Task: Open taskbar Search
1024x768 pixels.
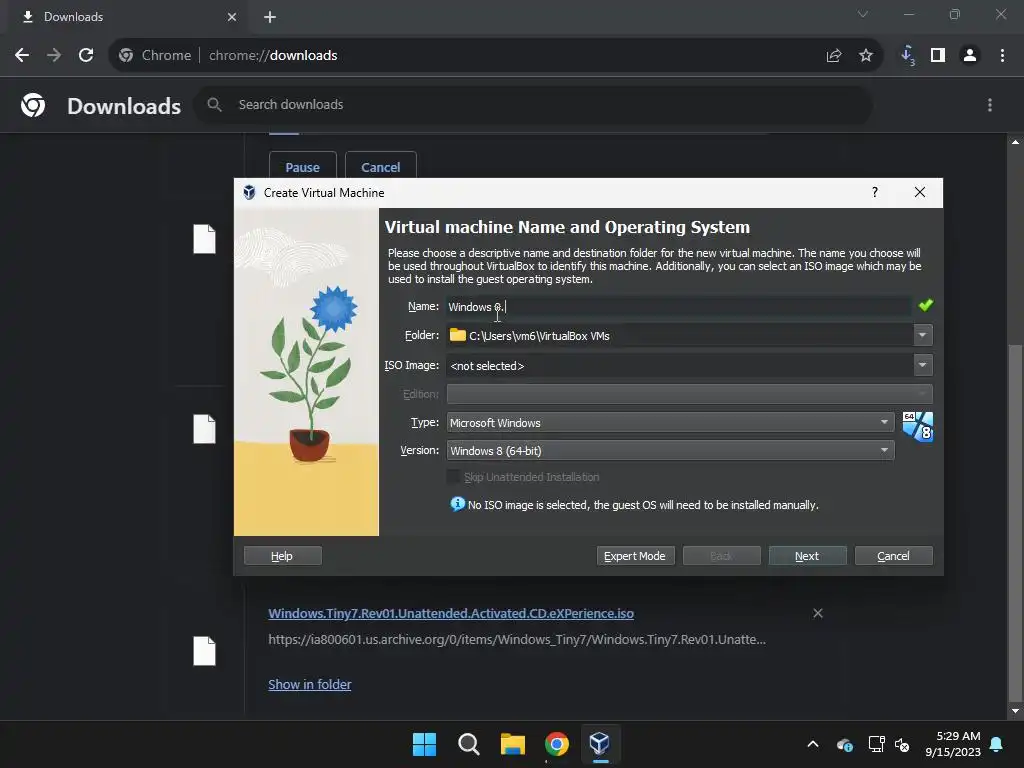Action: coord(469,744)
